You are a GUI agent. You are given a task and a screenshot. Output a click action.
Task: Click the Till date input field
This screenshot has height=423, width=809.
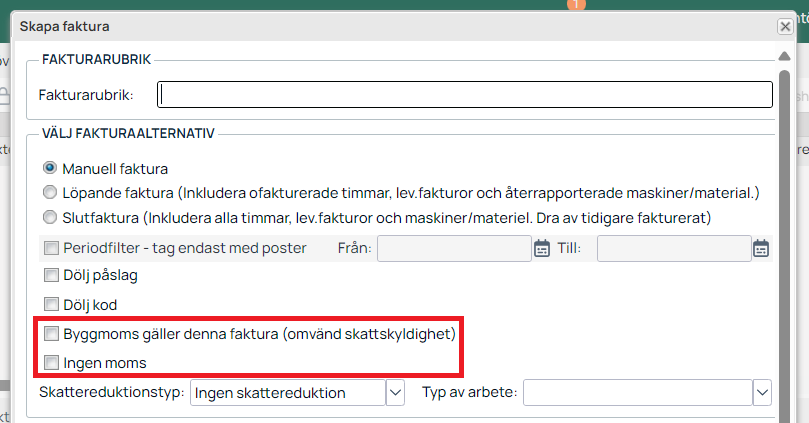[674, 249]
